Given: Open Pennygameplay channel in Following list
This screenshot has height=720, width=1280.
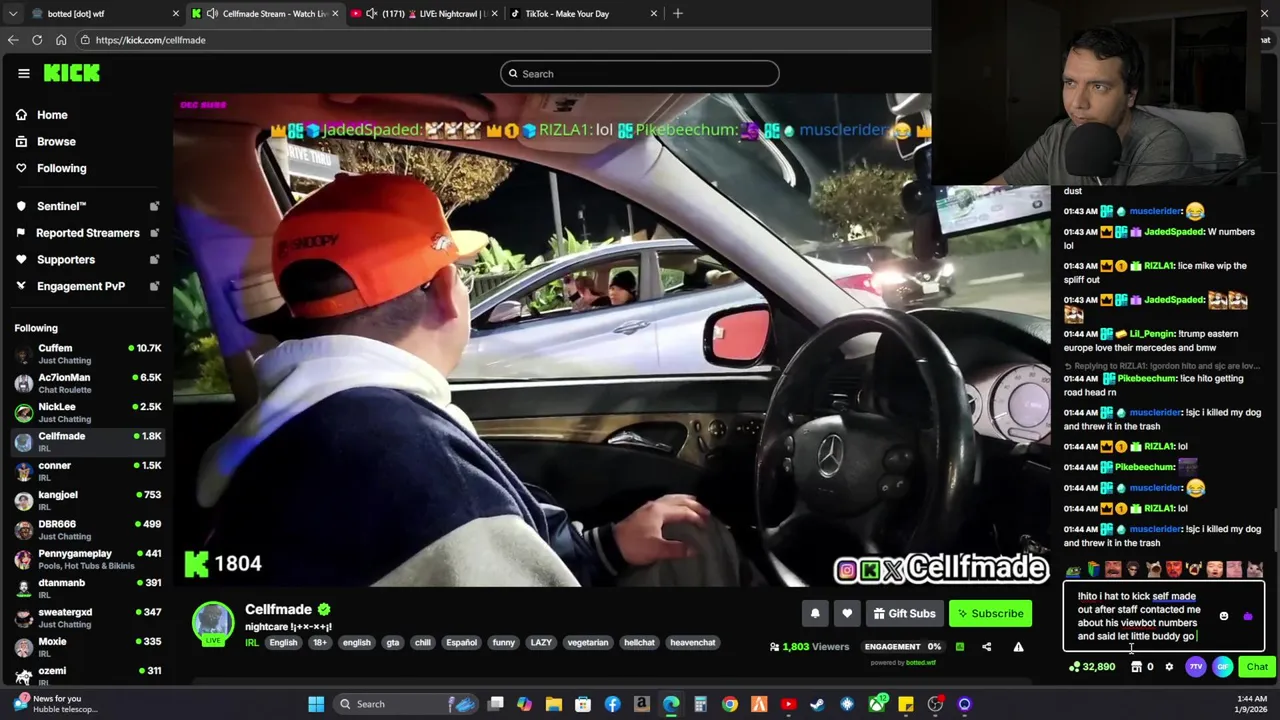Looking at the screenshot, I should tap(88, 559).
